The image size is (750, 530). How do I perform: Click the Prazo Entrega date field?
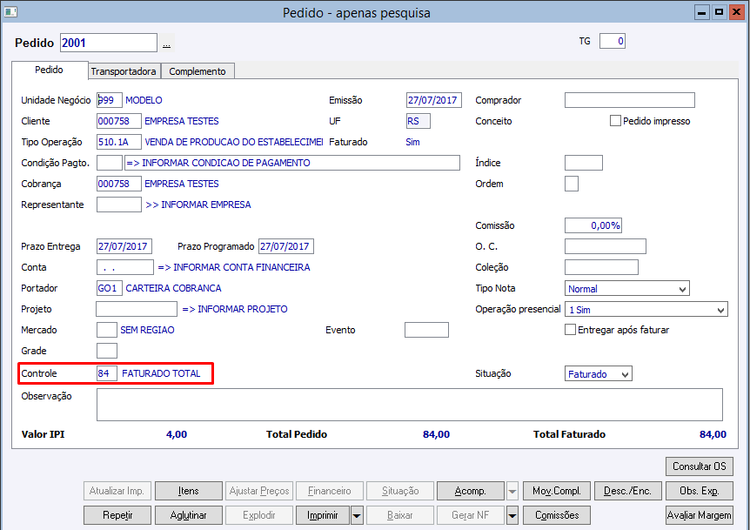click(x=124, y=246)
